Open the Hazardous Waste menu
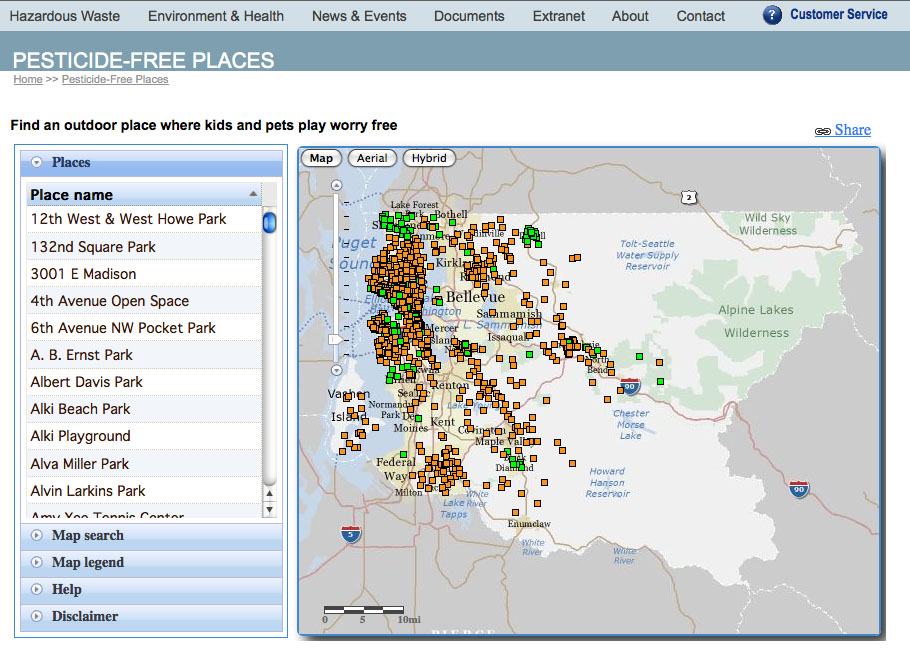The width and height of the screenshot is (910, 656). pos(65,16)
